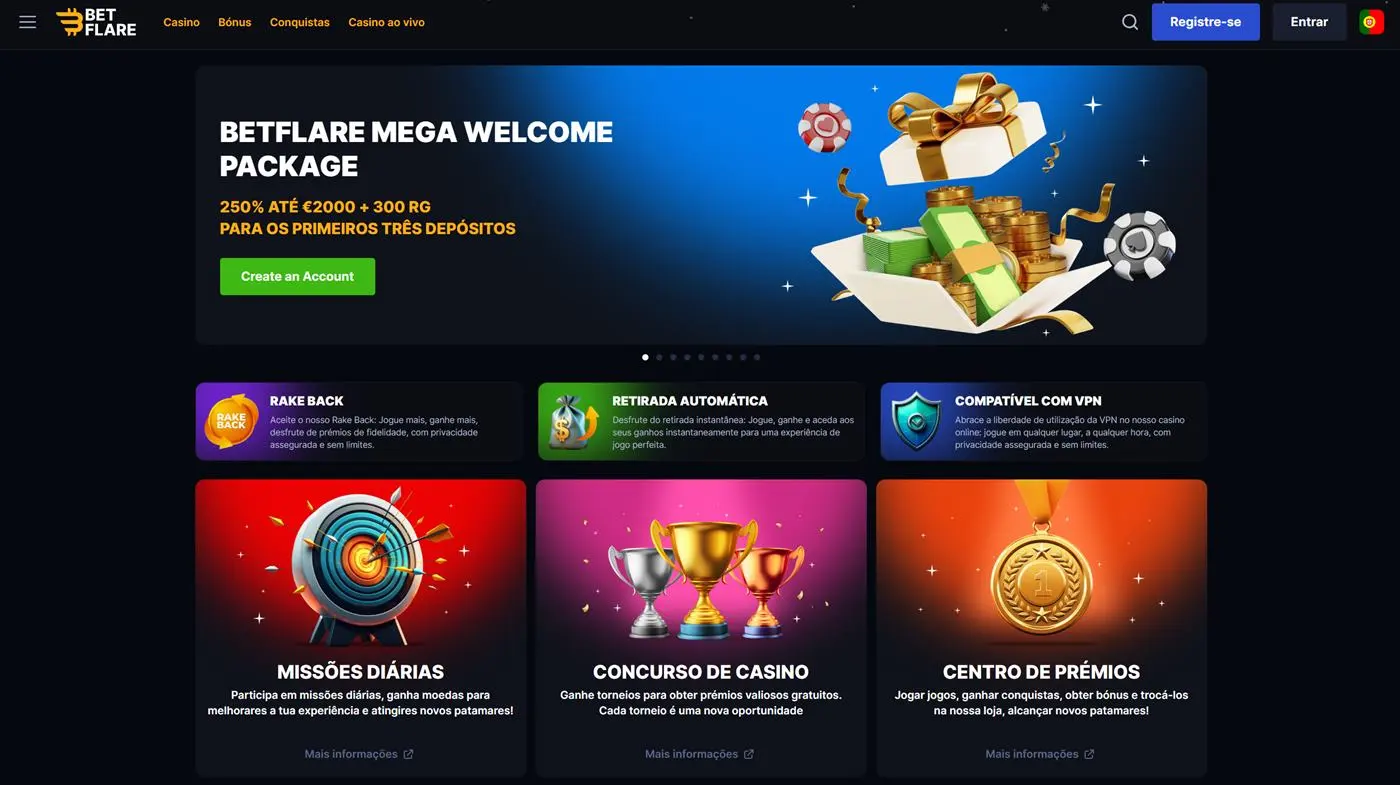Screen dimensions: 1400x785
Task: Click the VPN shield icon
Action: (916, 421)
